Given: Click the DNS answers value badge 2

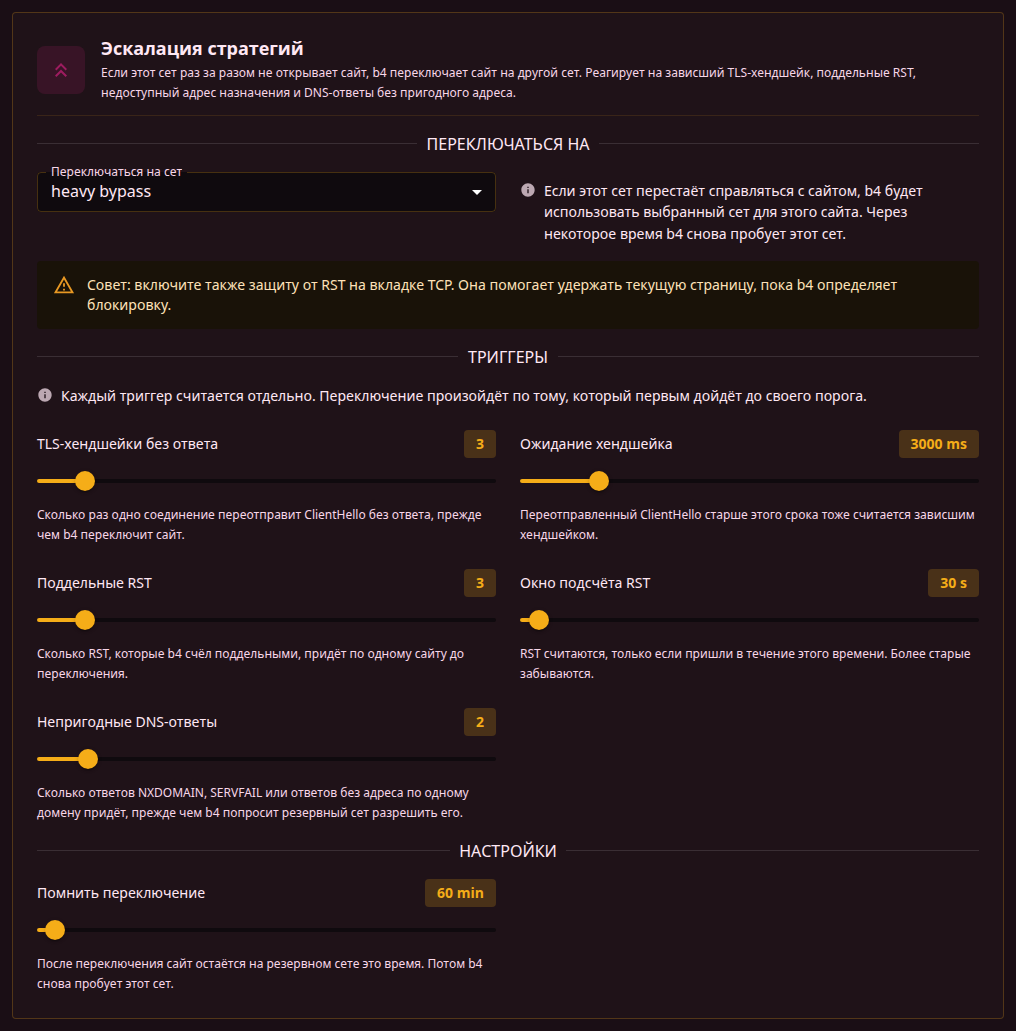Looking at the screenshot, I should [480, 722].
